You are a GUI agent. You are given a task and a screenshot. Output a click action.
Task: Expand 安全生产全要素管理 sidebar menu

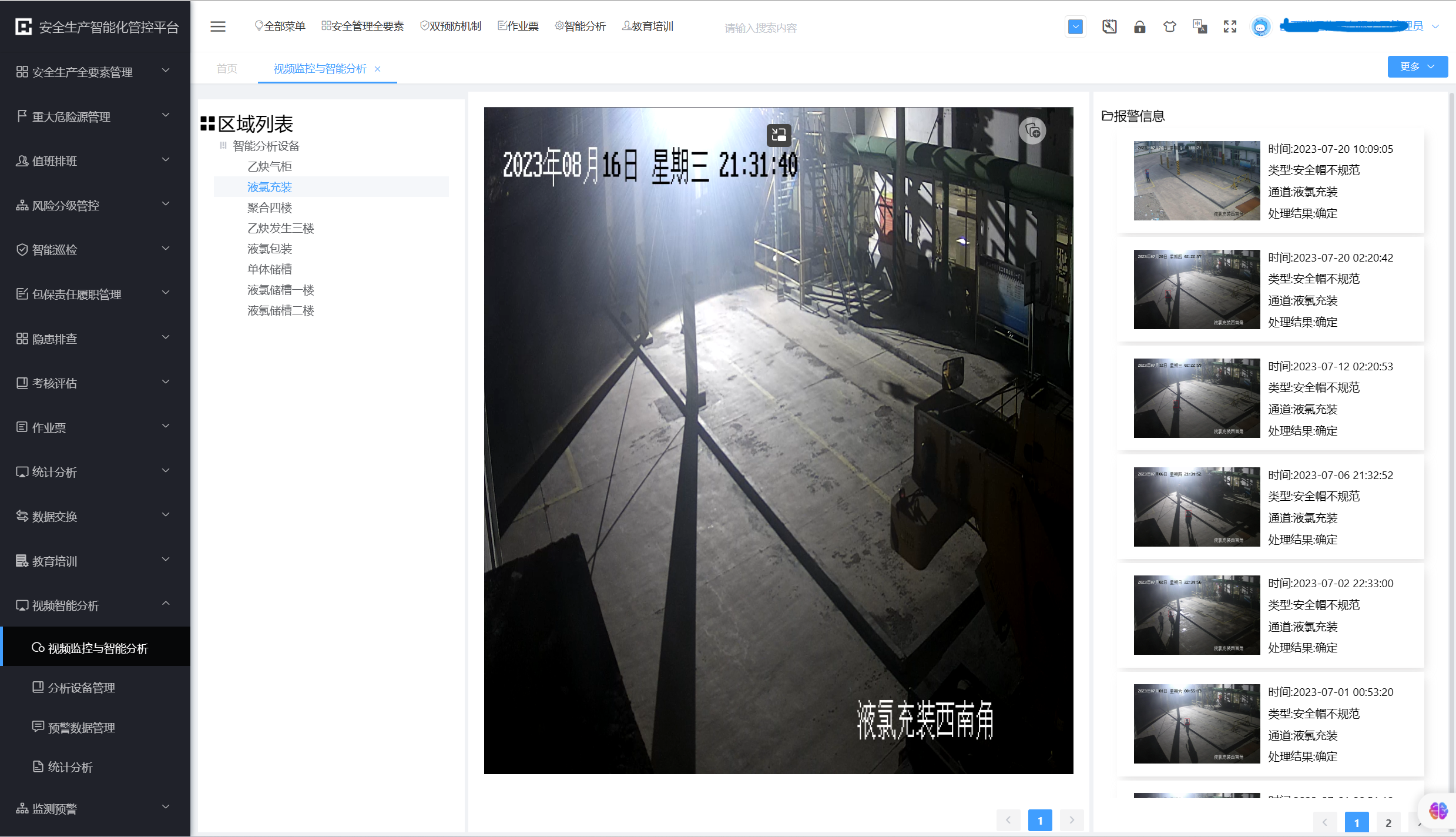[x=95, y=72]
